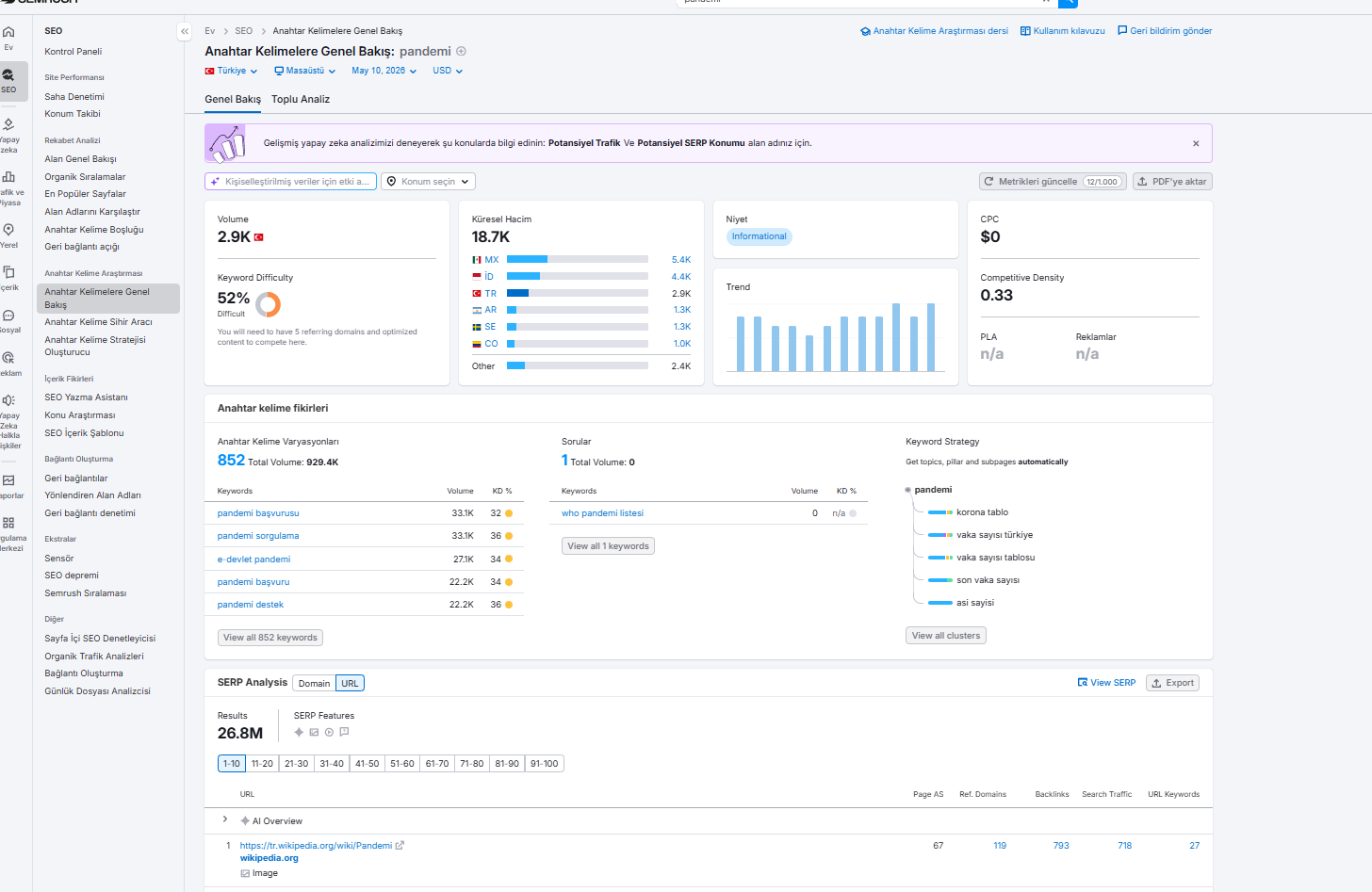Image resolution: width=1372 pixels, height=892 pixels.
Task: Switch SERP Analysis to Domain view
Action: [x=315, y=684]
